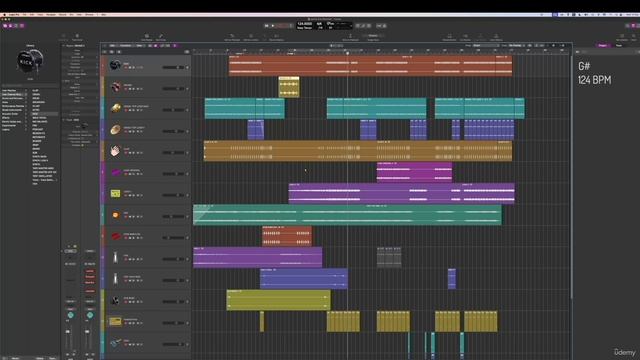
Task: Toggle the Toolbar visibility button
Action: (22, 26)
